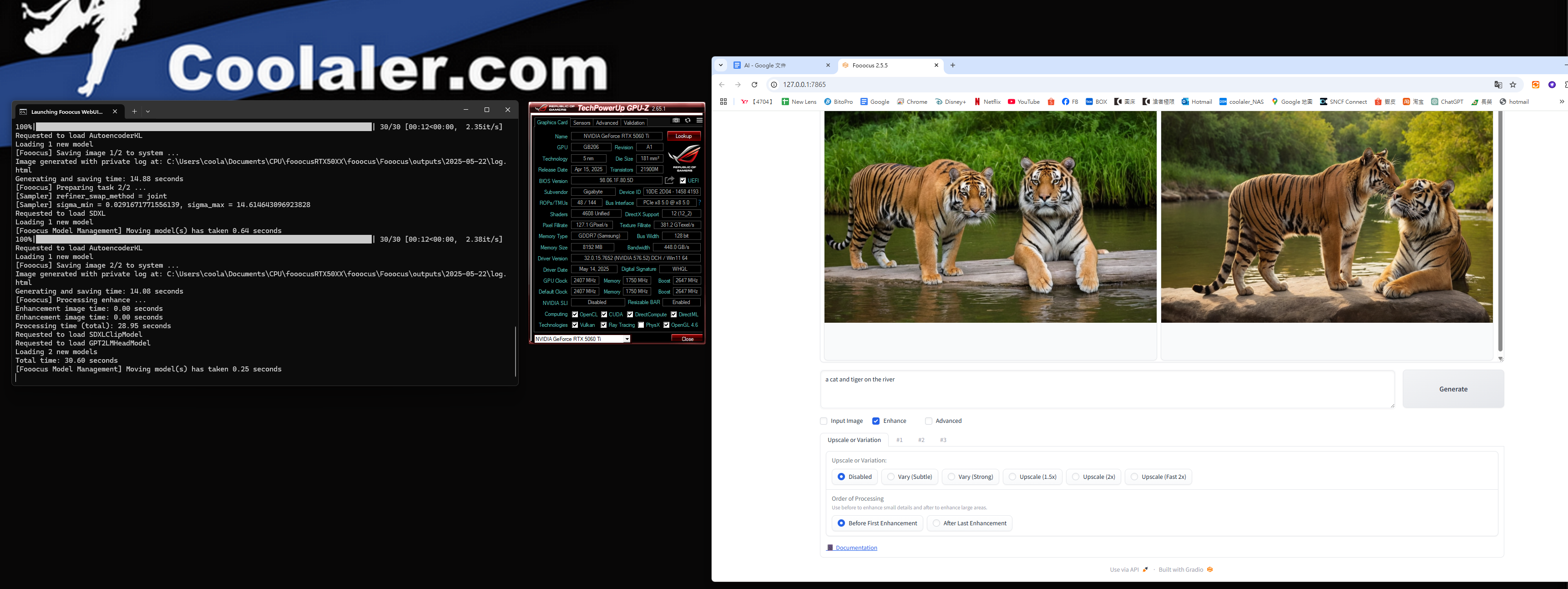This screenshot has width=1568, height=589.
Task: Click the BIOS export share icon in GPU-Z
Action: click(670, 180)
